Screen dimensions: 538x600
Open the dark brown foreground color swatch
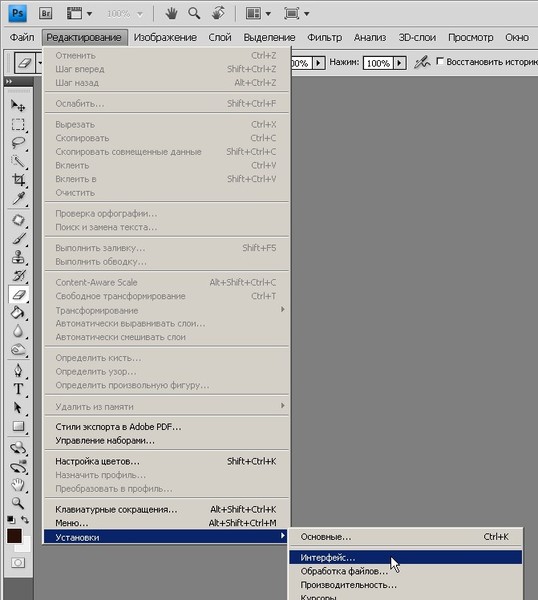coord(14,536)
